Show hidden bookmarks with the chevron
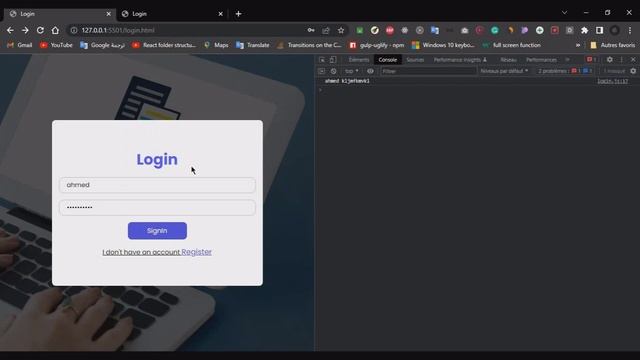640x360 pixels. point(578,45)
